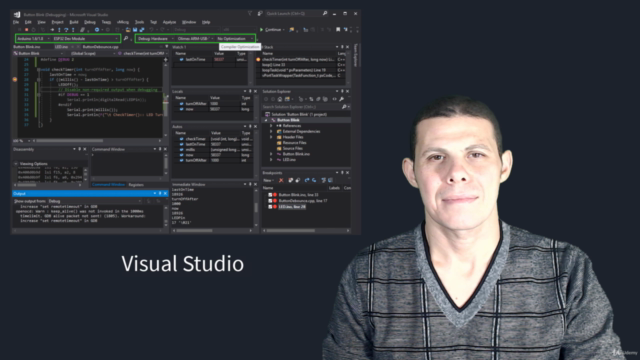This screenshot has width=640, height=360.
Task: Click the Save file toolbar icon
Action: [135, 30]
